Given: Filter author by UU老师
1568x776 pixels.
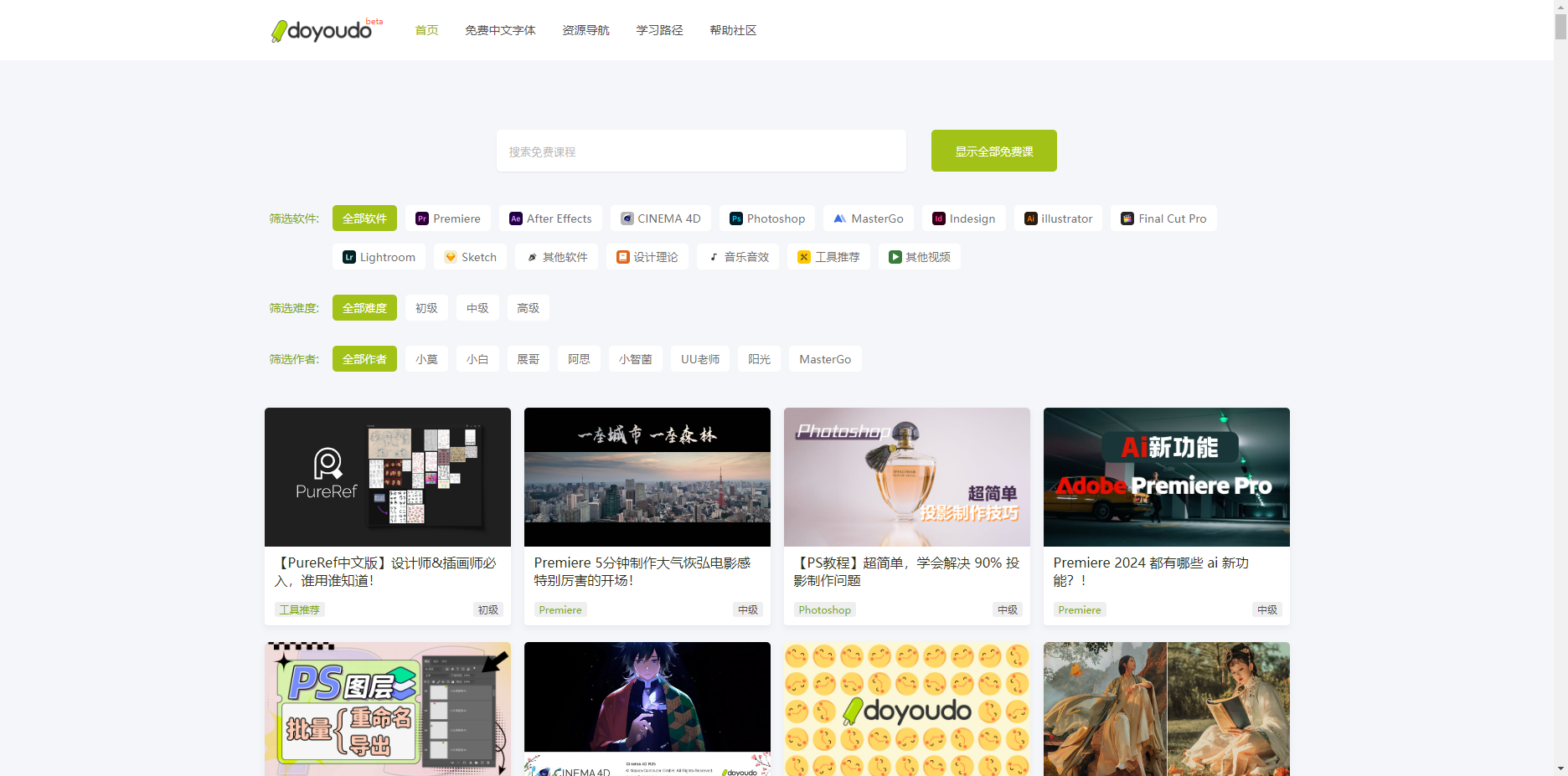Looking at the screenshot, I should [700, 359].
